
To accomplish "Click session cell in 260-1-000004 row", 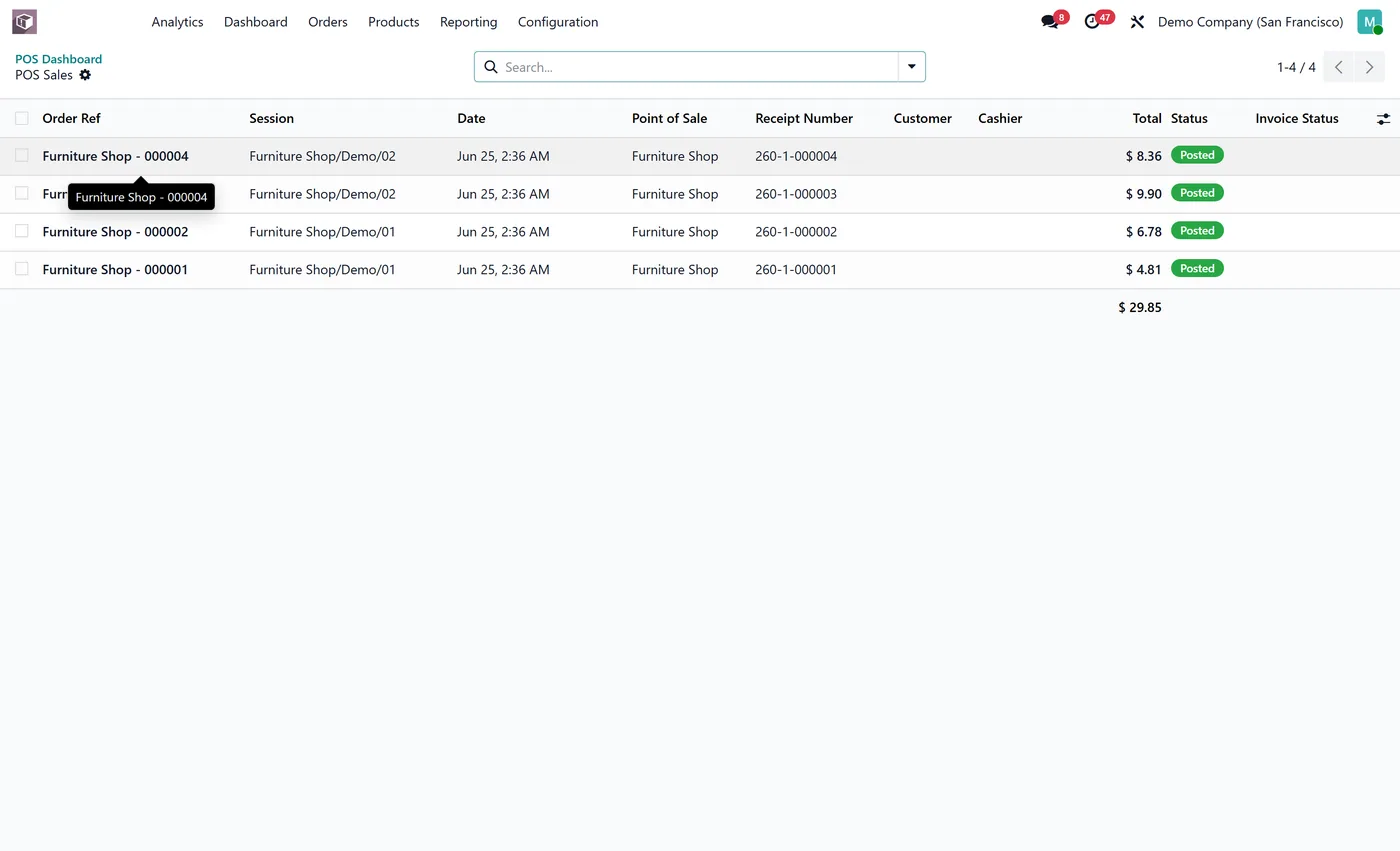I will (322, 156).
